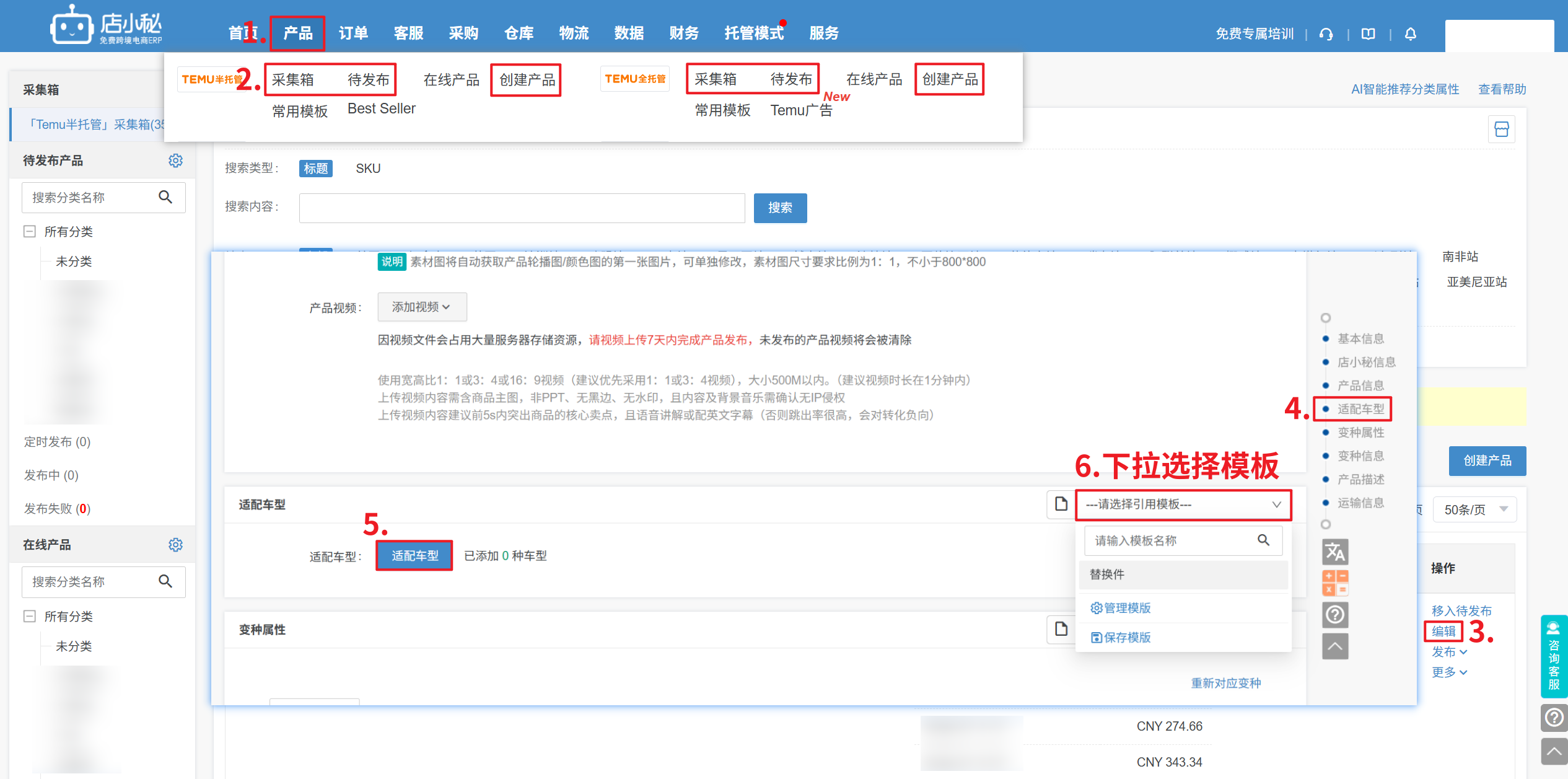Click the 请输入模板名称 search field
This screenshot has width=1568, height=779.
point(1174,540)
